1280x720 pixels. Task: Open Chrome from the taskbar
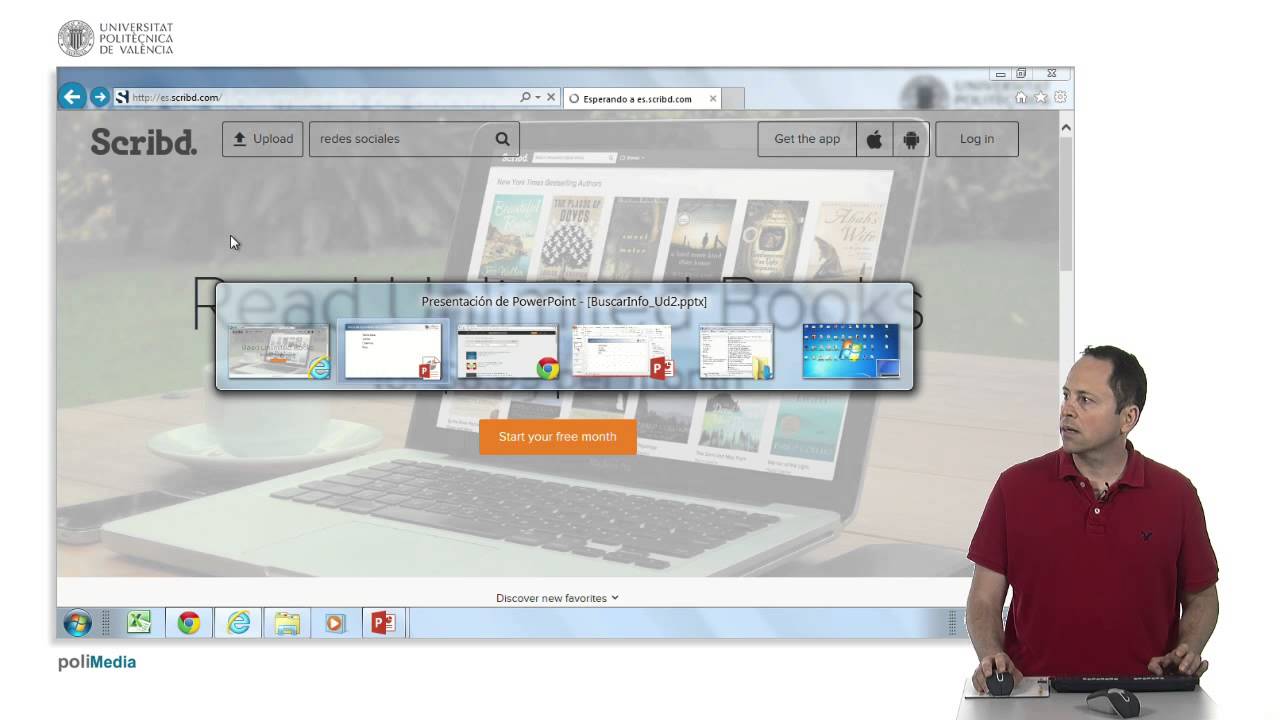pyautogui.click(x=188, y=623)
